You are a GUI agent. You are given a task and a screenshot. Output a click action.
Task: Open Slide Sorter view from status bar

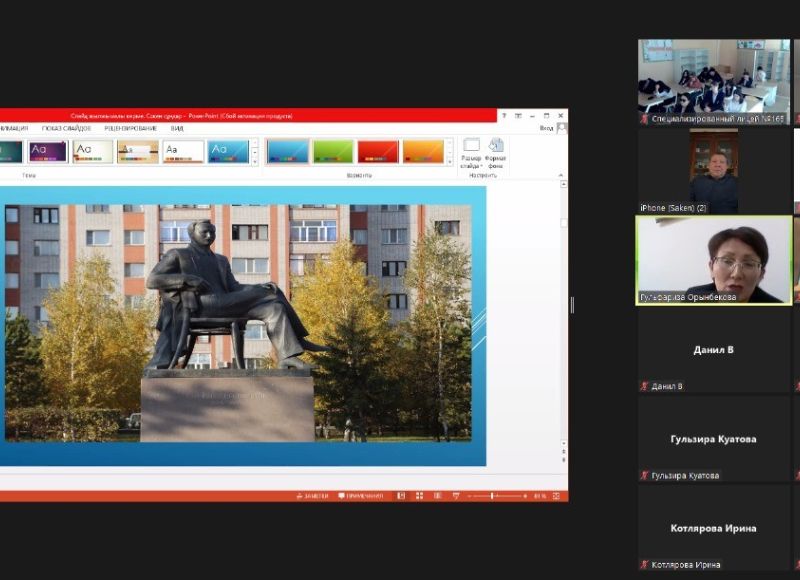(x=418, y=495)
